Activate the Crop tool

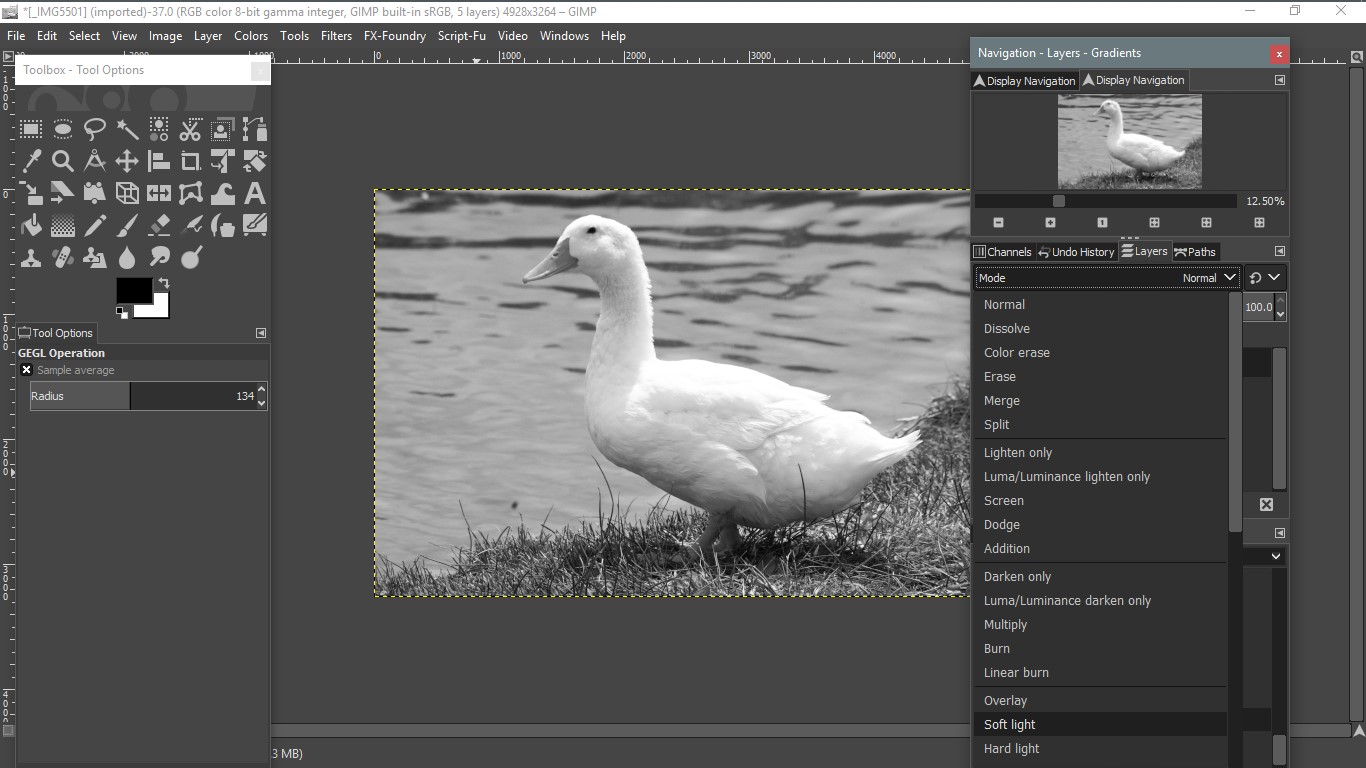point(191,161)
